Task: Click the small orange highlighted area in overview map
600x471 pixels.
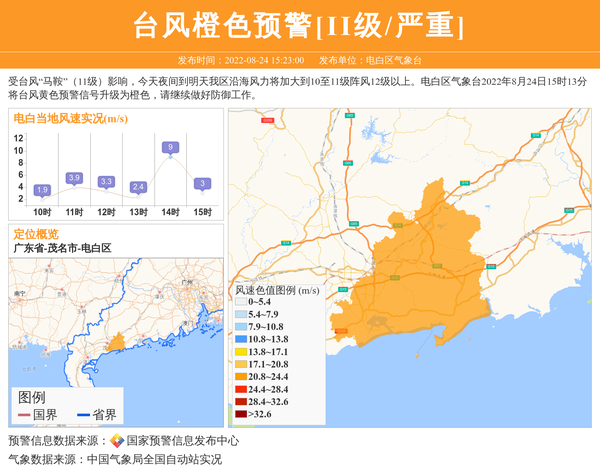Action: pyautogui.click(x=115, y=343)
